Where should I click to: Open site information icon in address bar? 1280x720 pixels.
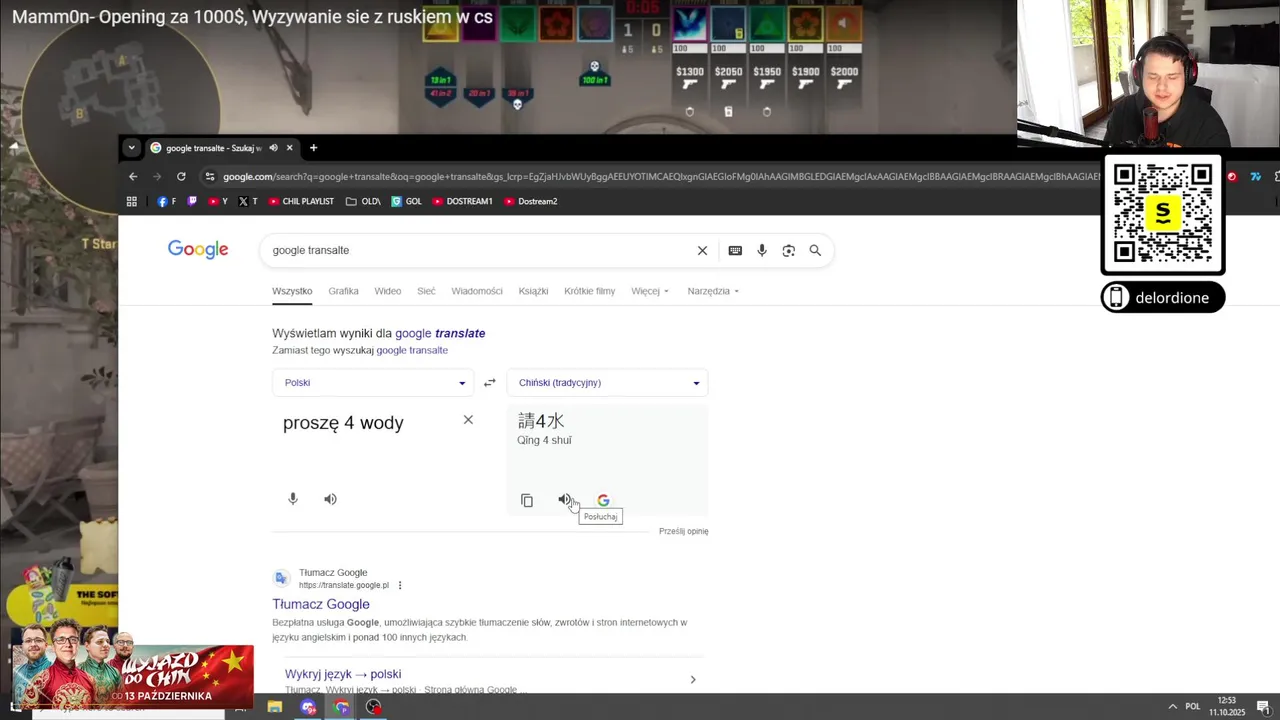[209, 176]
